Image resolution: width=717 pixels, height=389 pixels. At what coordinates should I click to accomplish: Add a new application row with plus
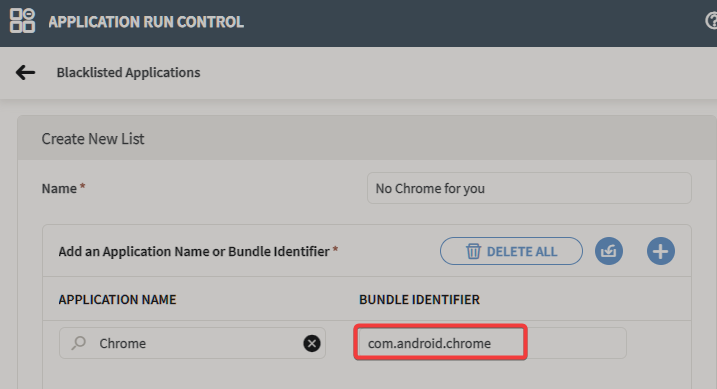click(x=660, y=251)
